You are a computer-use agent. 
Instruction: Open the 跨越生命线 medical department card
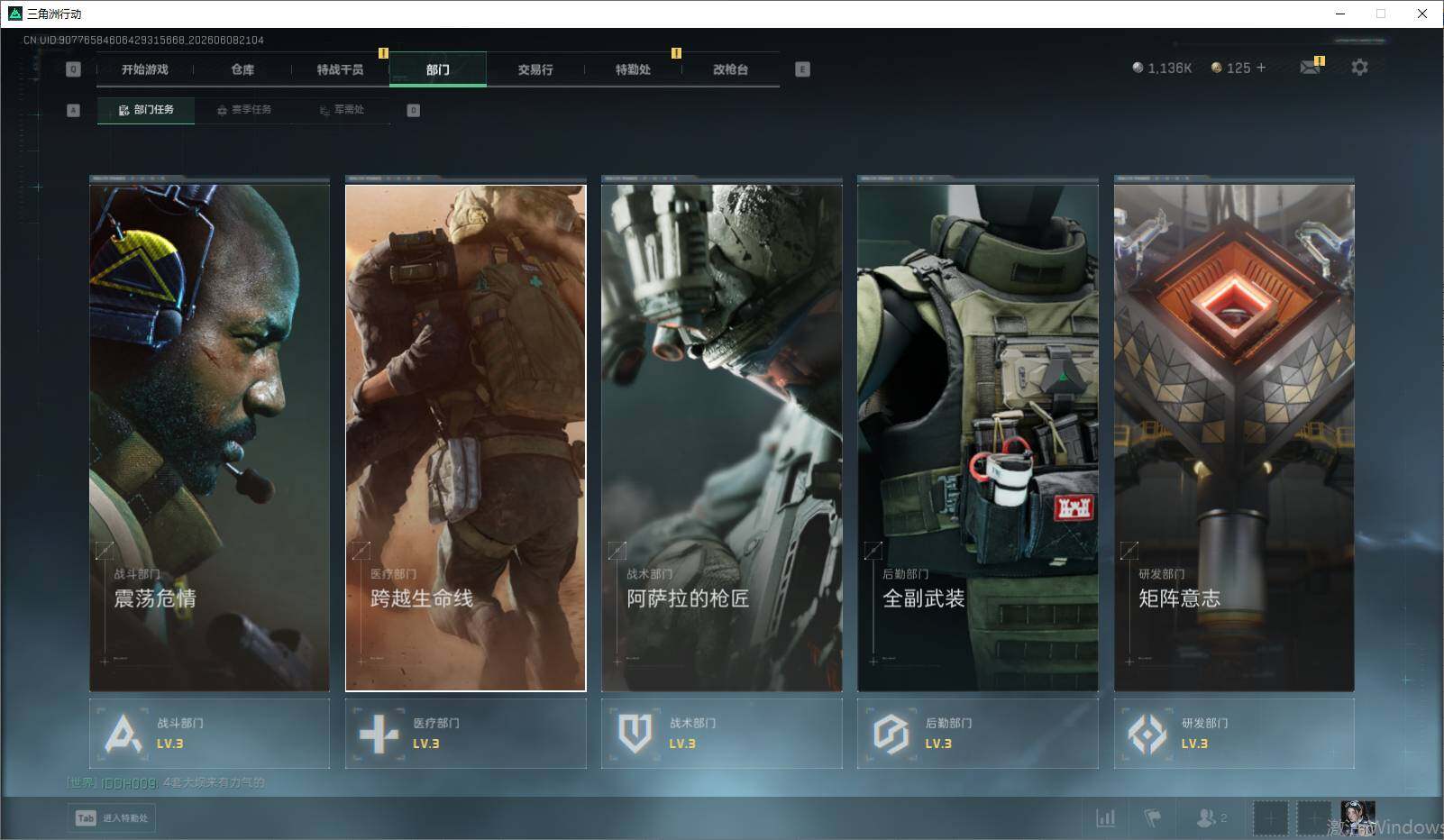pyautogui.click(x=465, y=437)
